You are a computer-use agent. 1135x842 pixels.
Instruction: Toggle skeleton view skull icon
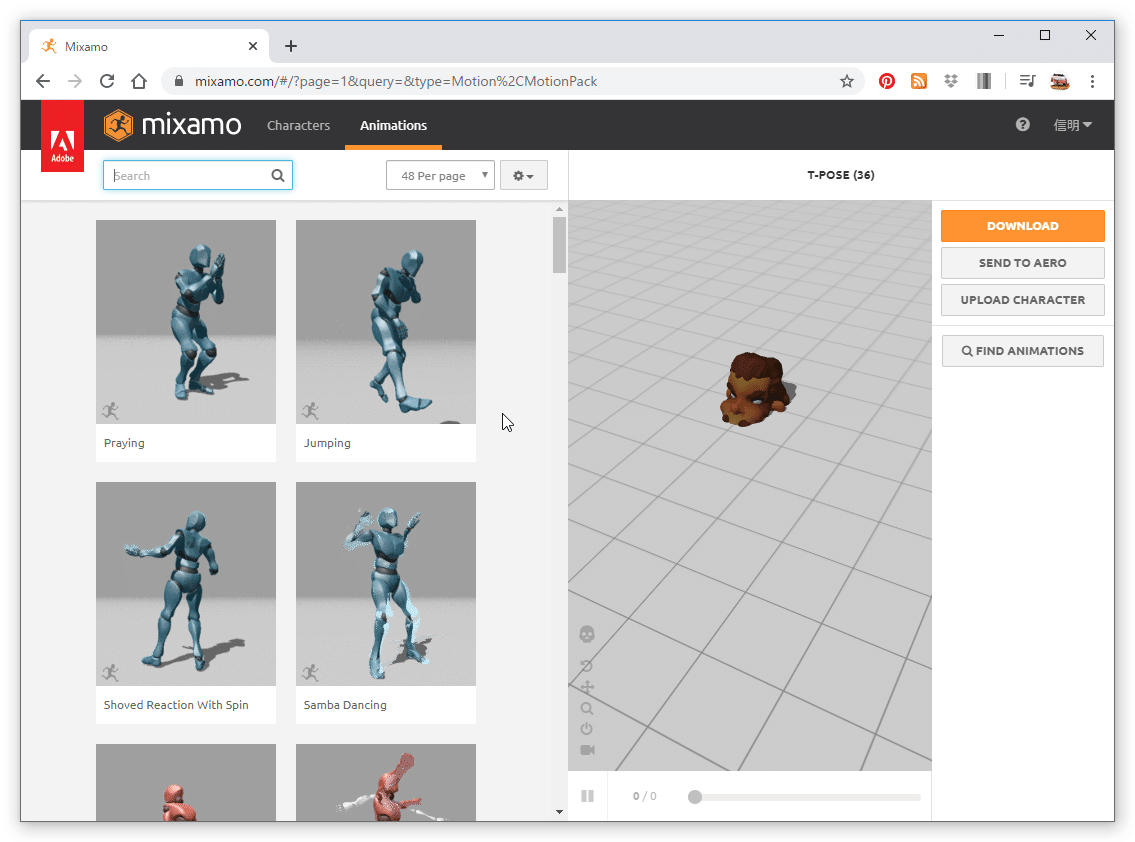[x=587, y=635]
